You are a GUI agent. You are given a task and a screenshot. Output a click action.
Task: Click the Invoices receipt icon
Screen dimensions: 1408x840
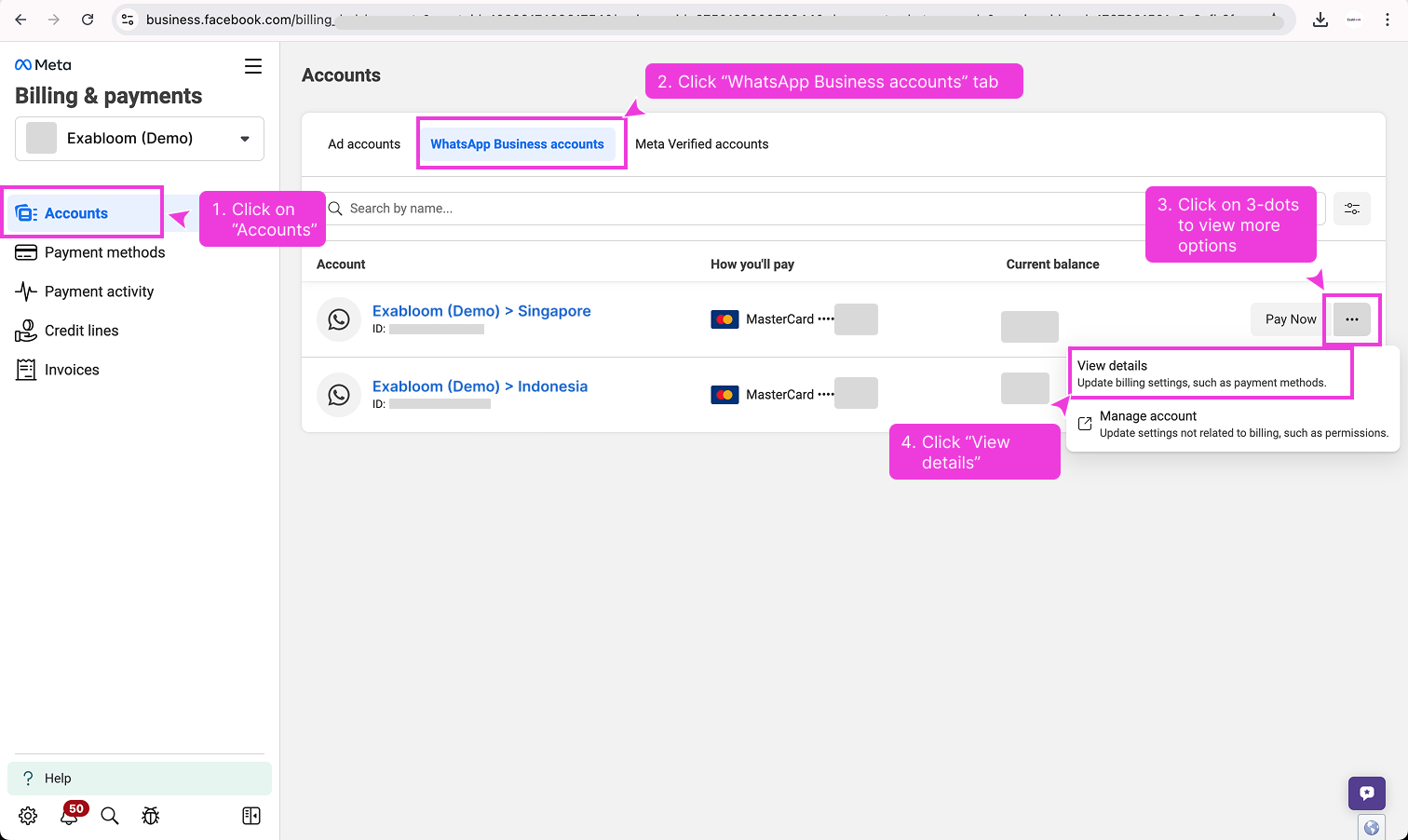tap(26, 370)
